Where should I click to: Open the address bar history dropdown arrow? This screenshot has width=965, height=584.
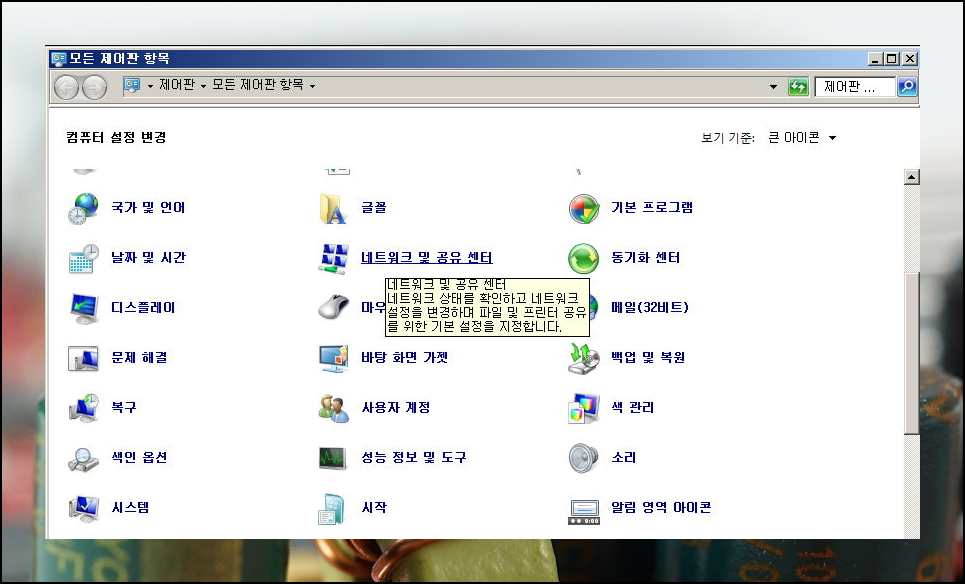pyautogui.click(x=774, y=87)
